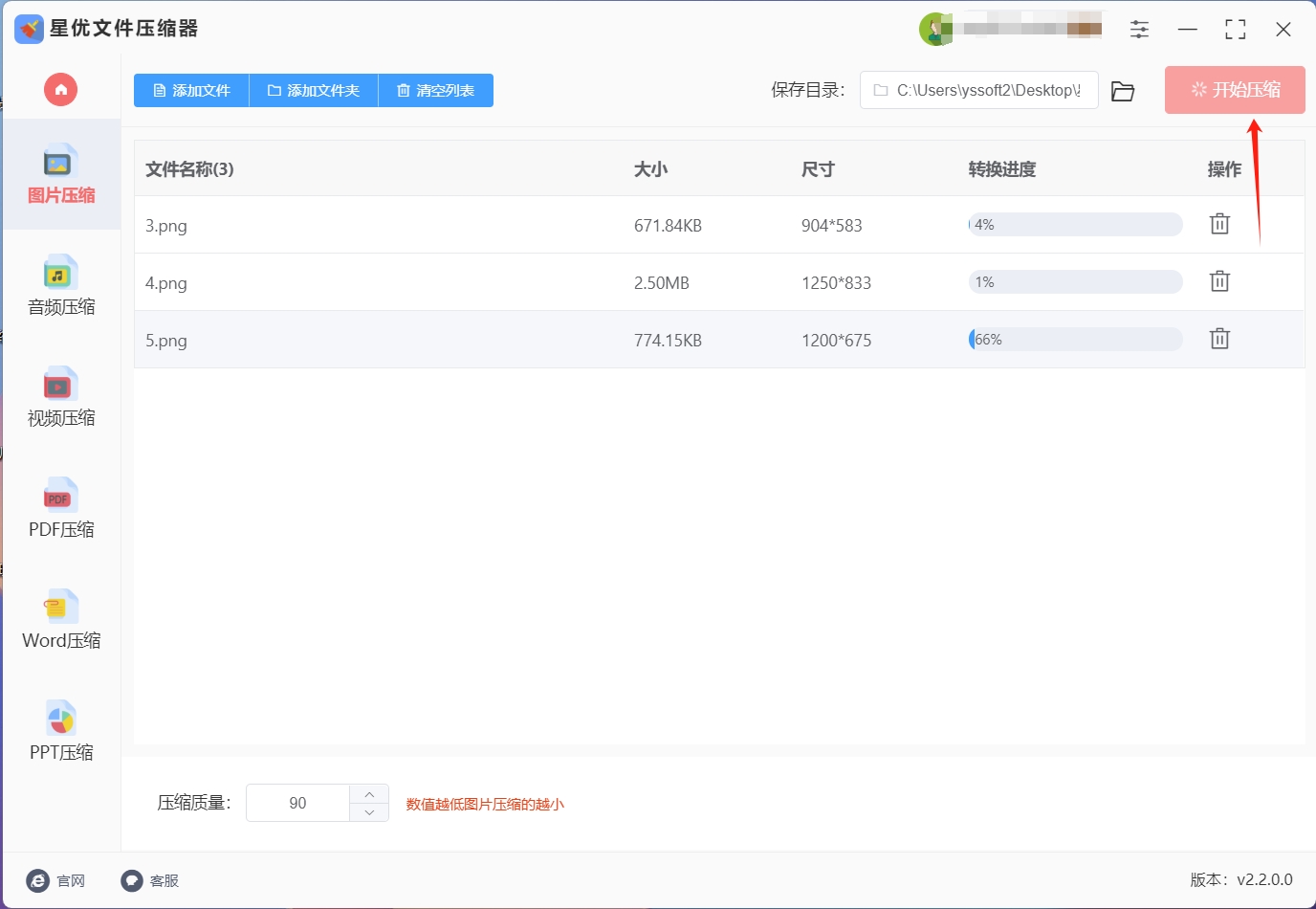The height and width of the screenshot is (909, 1316).
Task: Click the save directory path field
Action: [x=978, y=90]
